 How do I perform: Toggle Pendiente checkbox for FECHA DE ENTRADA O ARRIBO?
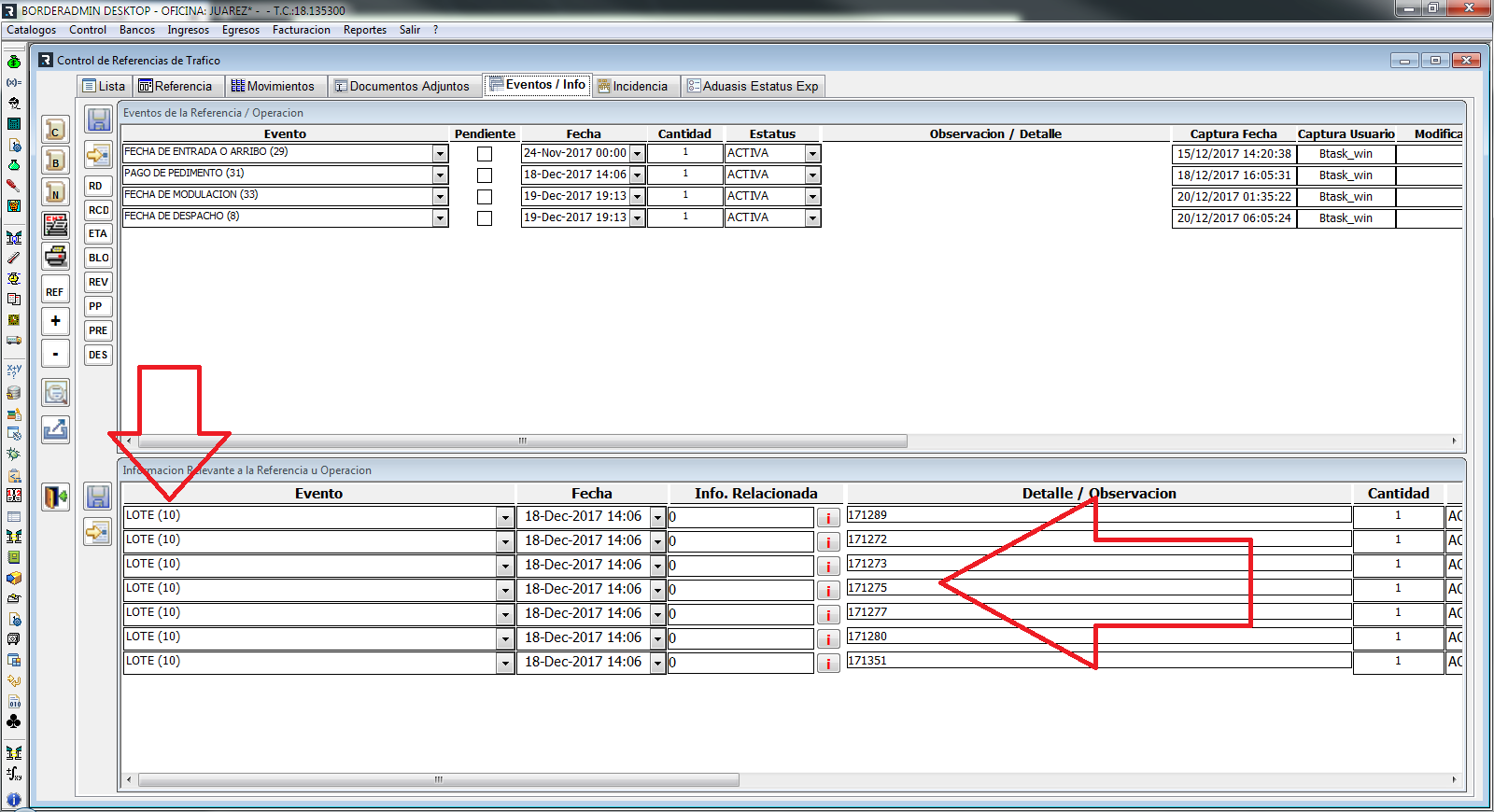tap(485, 154)
